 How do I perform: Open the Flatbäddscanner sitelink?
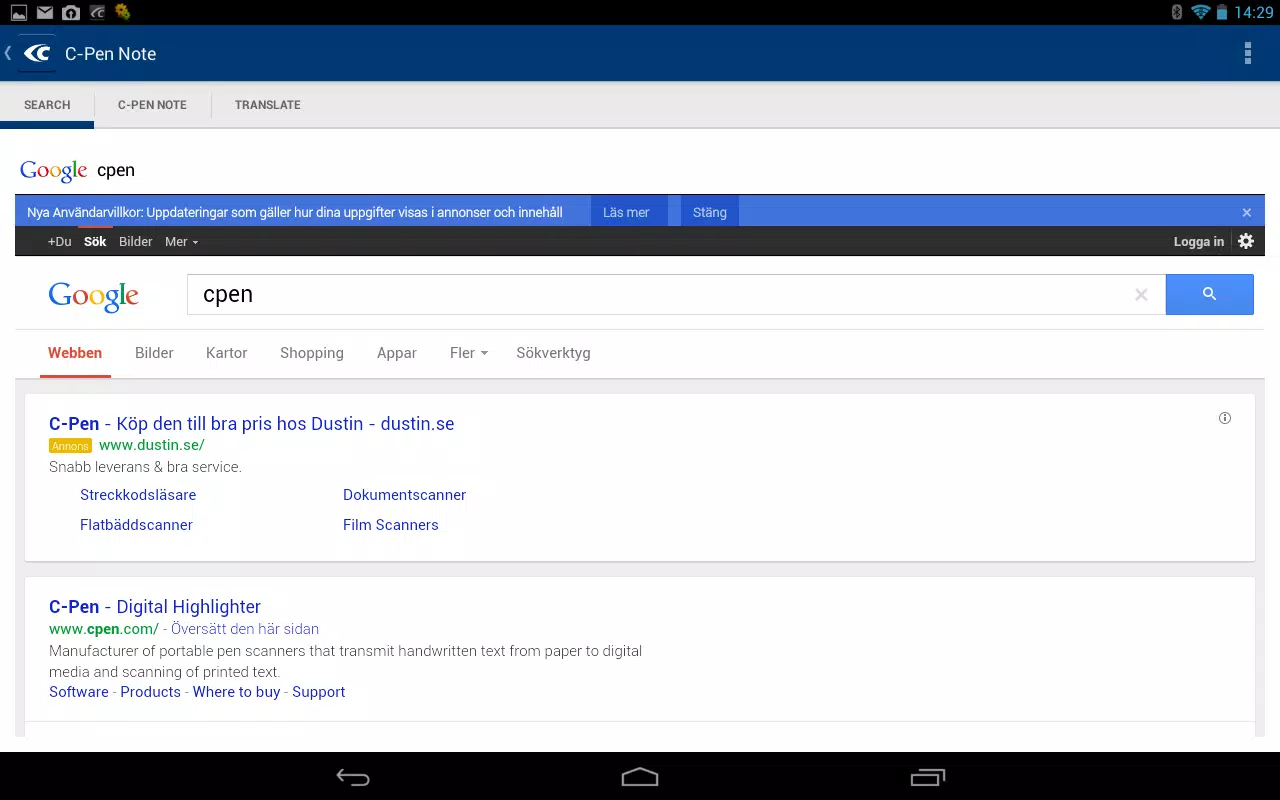(136, 525)
